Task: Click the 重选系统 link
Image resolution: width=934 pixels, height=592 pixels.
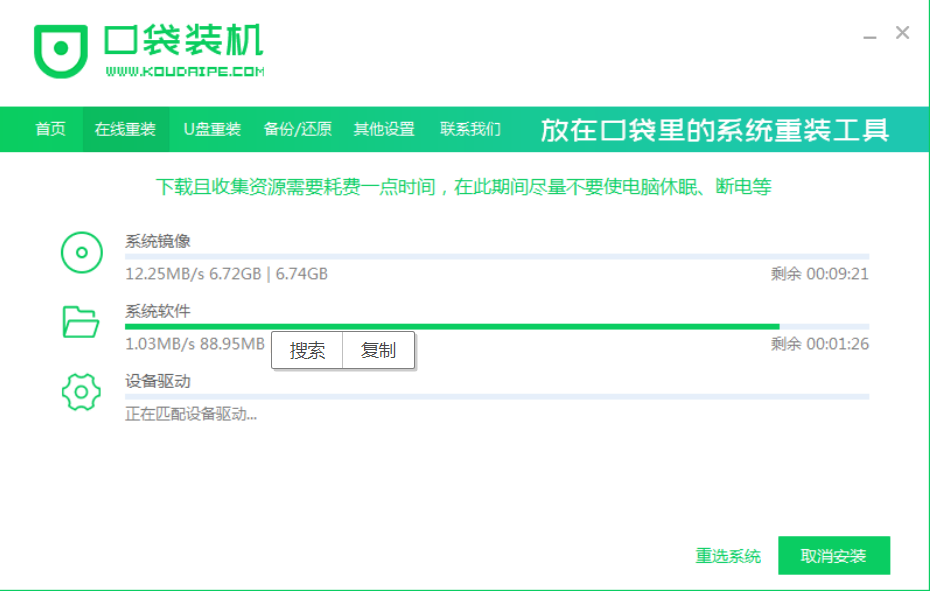Action: pos(728,556)
